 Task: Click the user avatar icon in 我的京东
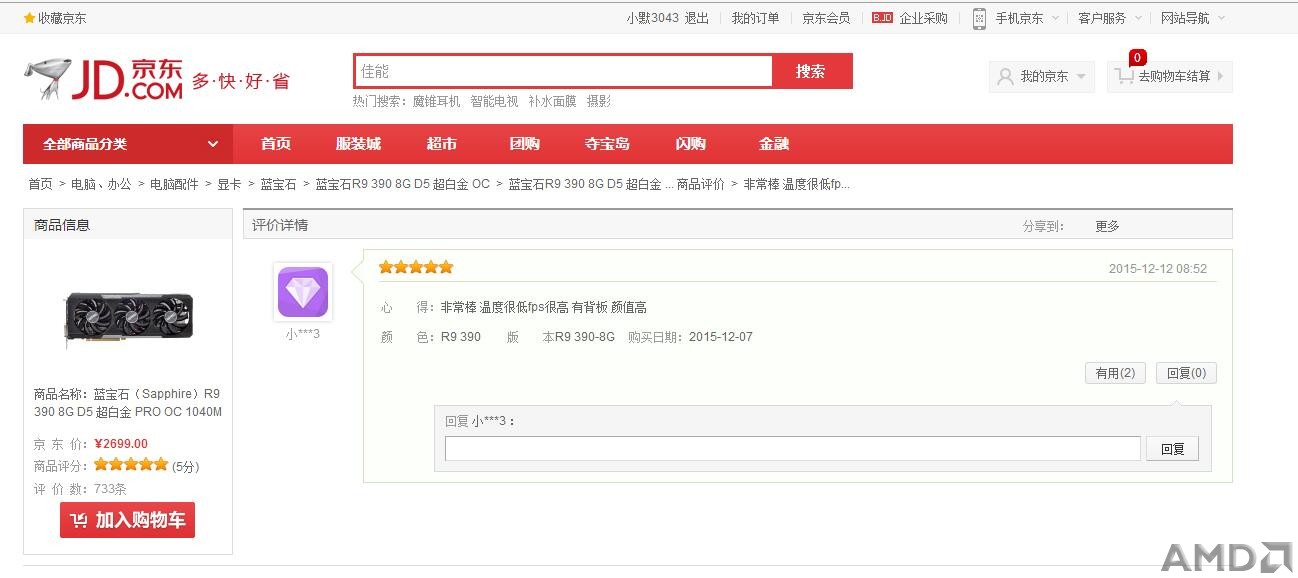1005,77
